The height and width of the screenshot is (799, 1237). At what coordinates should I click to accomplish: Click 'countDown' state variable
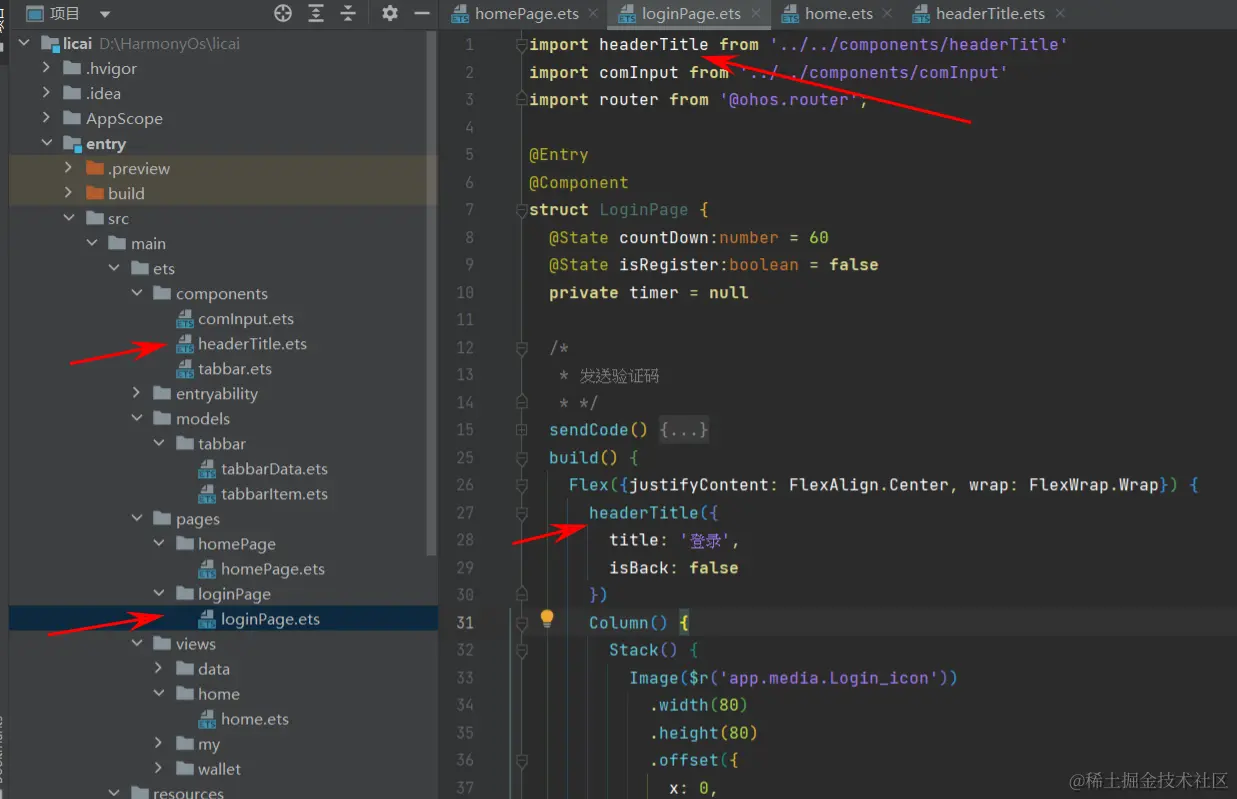[663, 238]
